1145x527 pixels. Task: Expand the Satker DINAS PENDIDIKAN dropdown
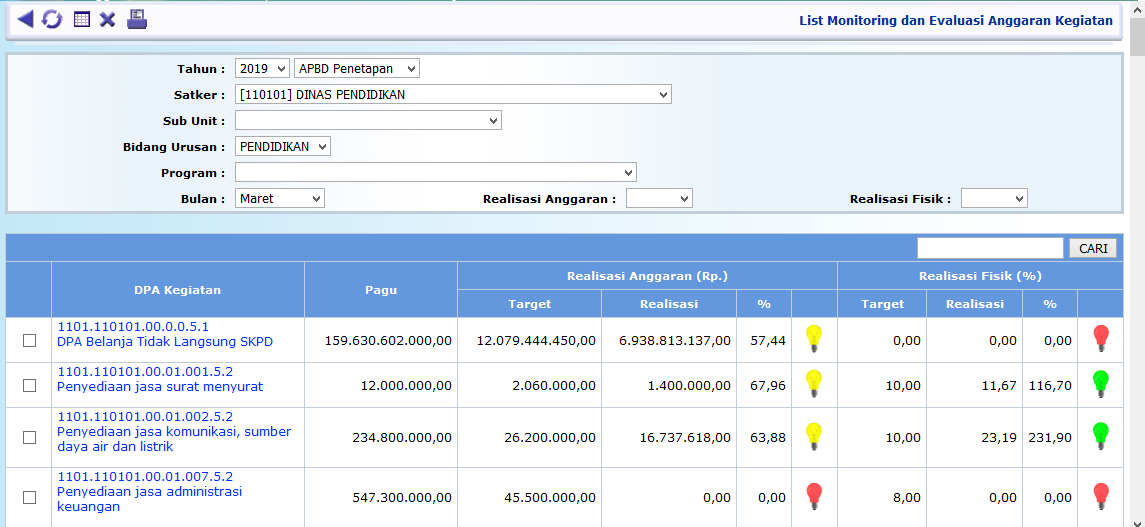click(453, 95)
